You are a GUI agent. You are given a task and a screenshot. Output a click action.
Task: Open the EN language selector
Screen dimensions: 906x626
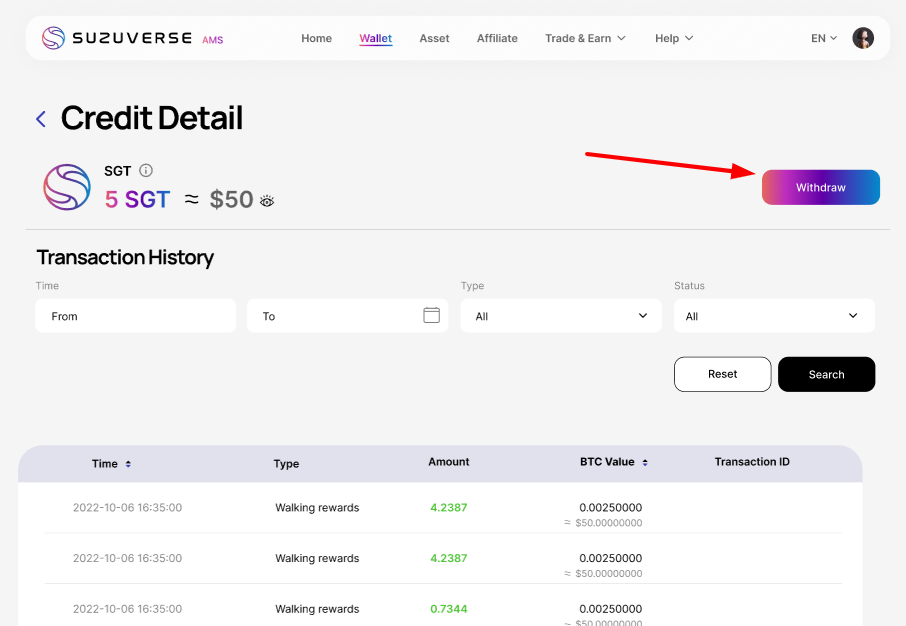coord(824,38)
